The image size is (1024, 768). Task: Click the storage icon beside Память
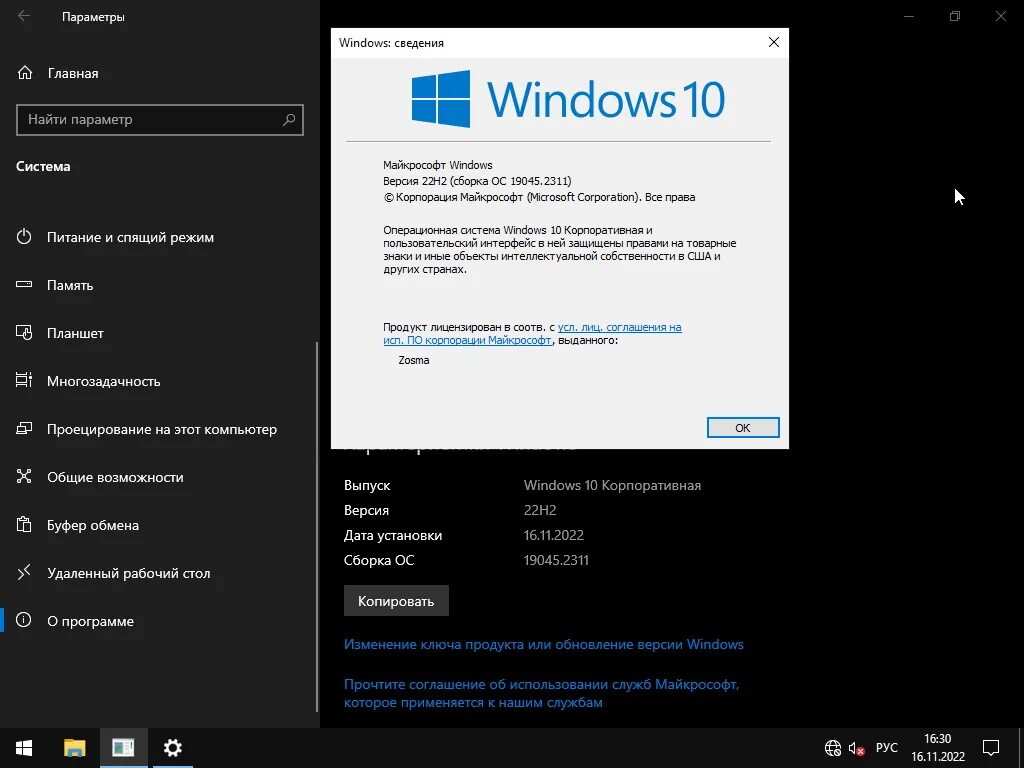tap(24, 284)
